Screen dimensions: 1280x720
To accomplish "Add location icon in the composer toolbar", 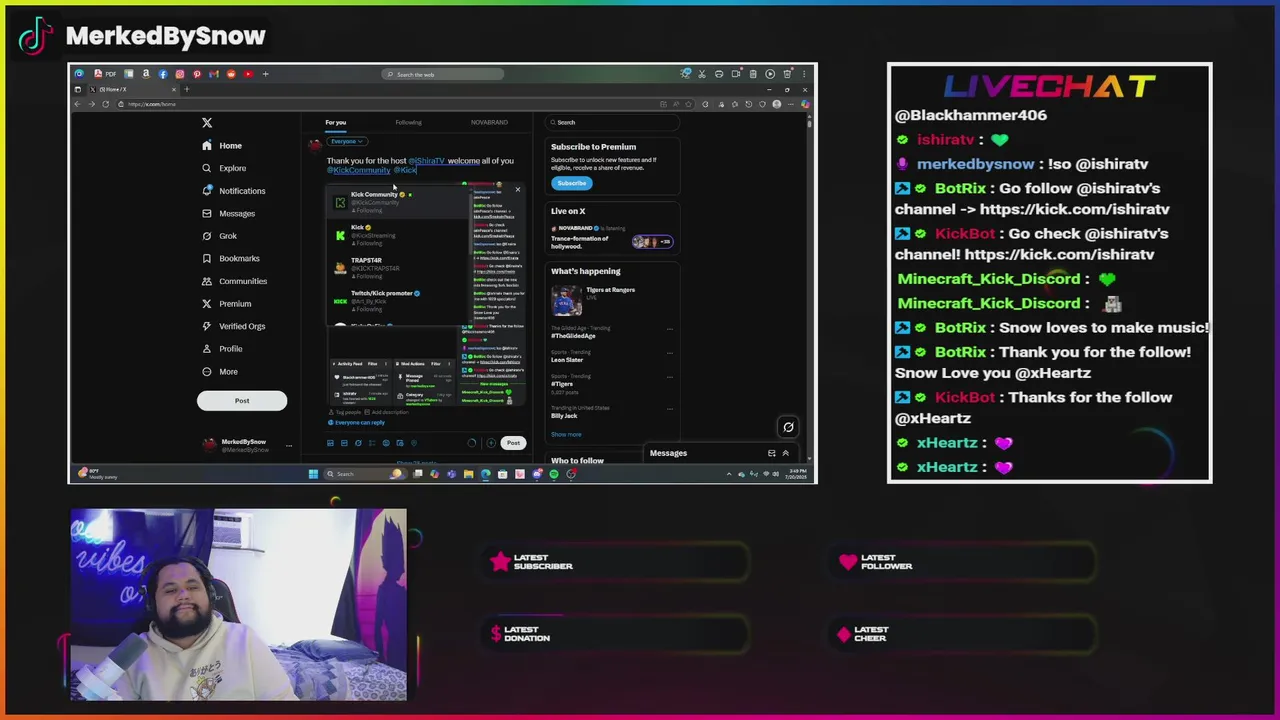I will [x=414, y=443].
